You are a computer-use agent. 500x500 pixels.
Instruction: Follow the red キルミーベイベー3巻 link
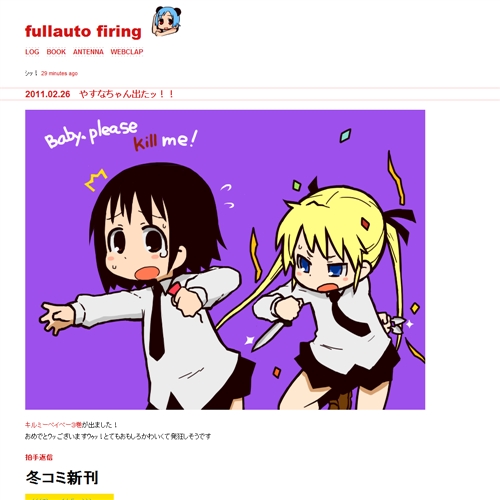pos(53,425)
